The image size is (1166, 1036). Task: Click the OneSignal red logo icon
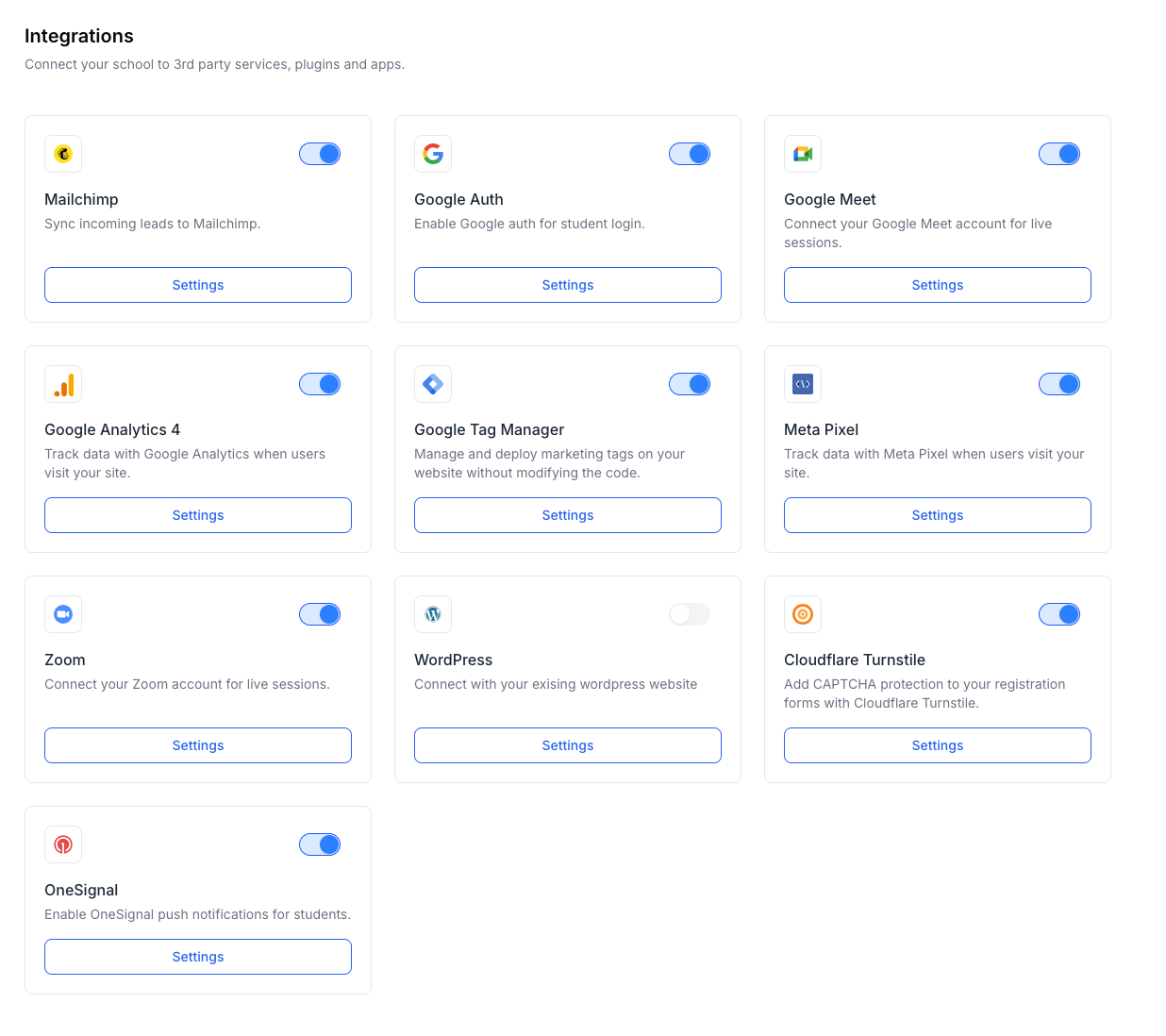tap(63, 844)
